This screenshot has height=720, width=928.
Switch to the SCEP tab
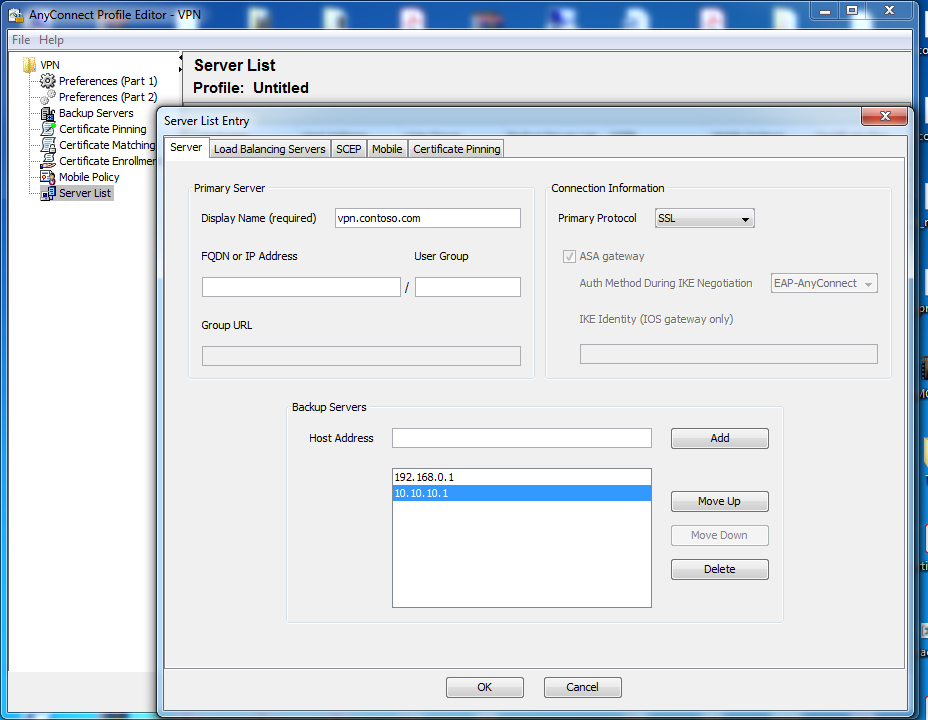pyautogui.click(x=348, y=148)
